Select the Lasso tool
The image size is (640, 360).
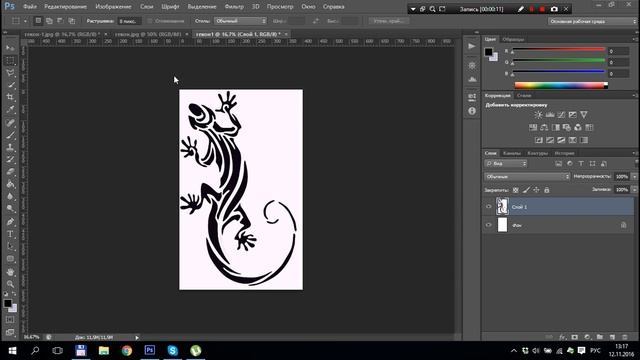point(10,73)
